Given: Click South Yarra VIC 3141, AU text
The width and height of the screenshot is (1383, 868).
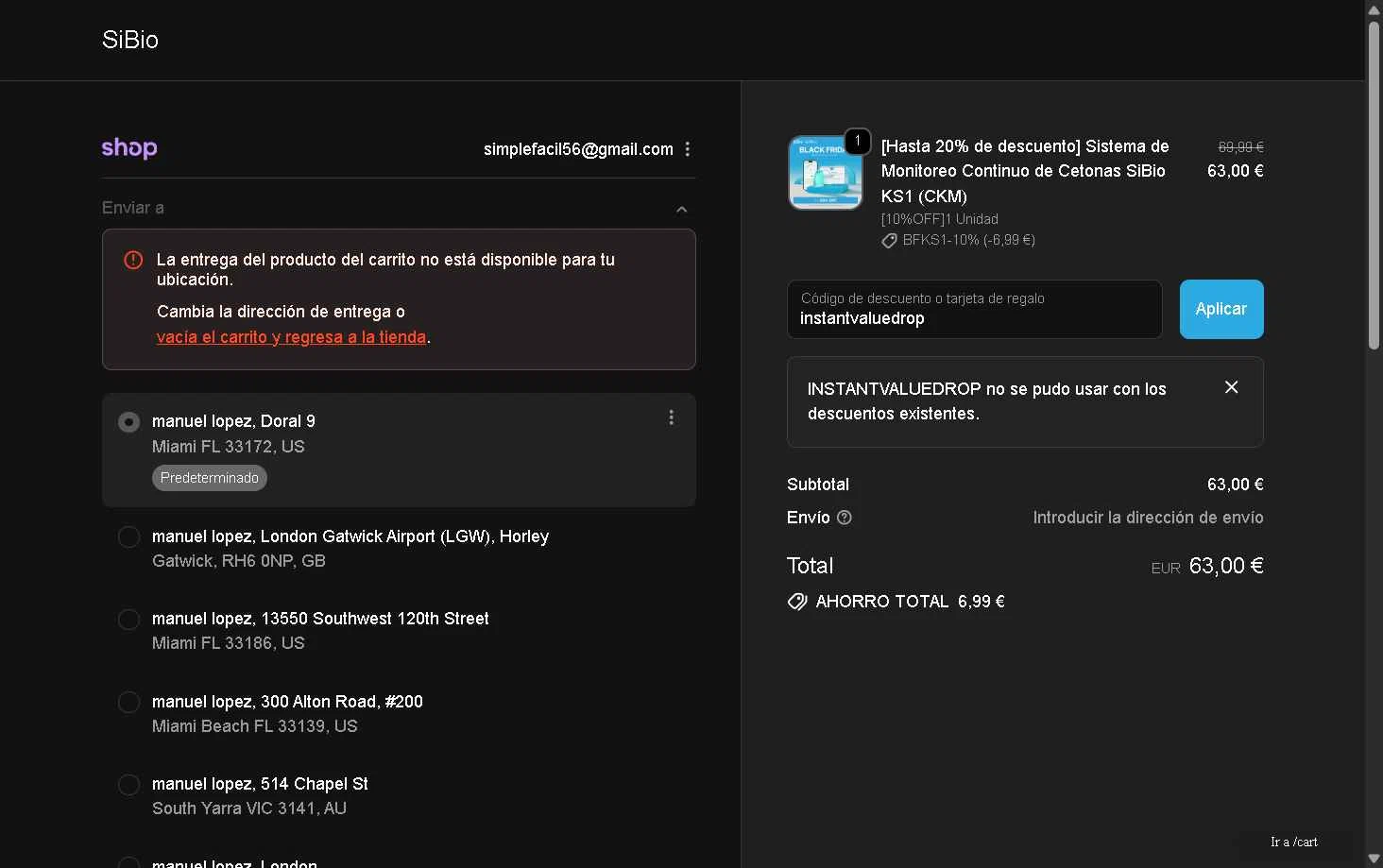Looking at the screenshot, I should [249, 808].
